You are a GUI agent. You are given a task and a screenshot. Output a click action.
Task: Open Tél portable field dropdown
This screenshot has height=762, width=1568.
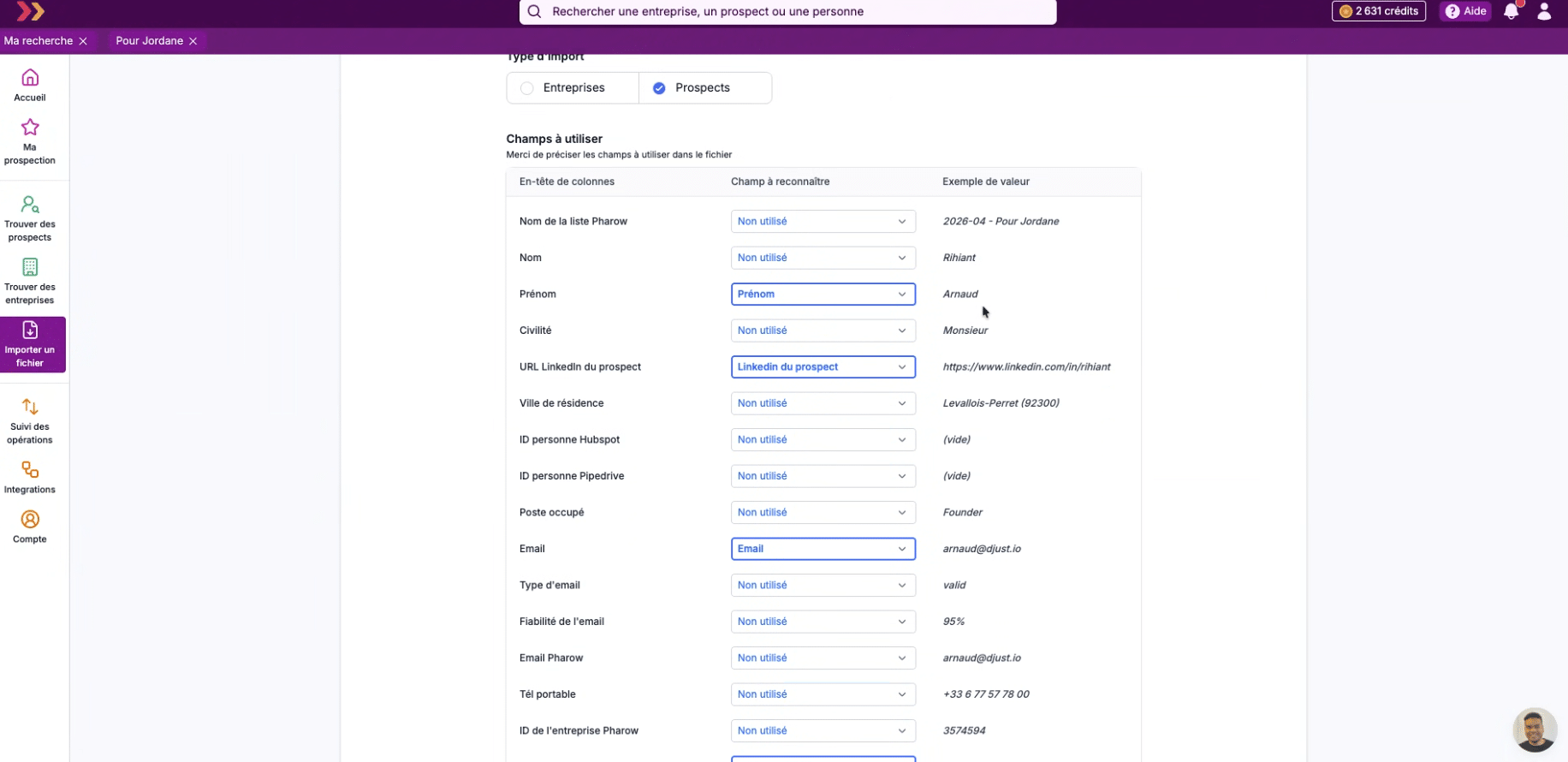point(823,694)
